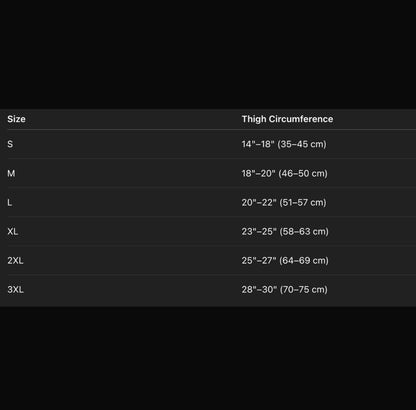416x410 pixels.
Task: Click the 64–69 cm metric value
Action: 304,260
